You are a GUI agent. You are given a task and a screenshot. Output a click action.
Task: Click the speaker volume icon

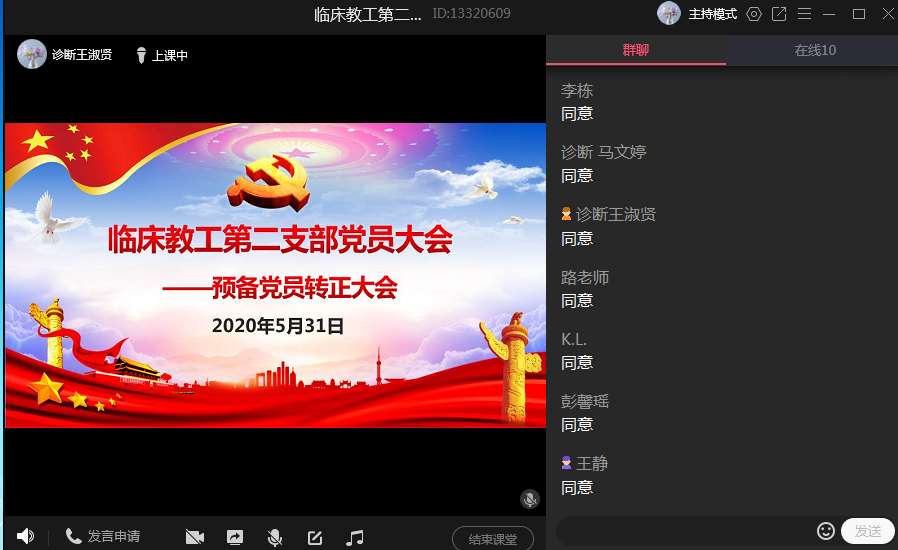(25, 537)
